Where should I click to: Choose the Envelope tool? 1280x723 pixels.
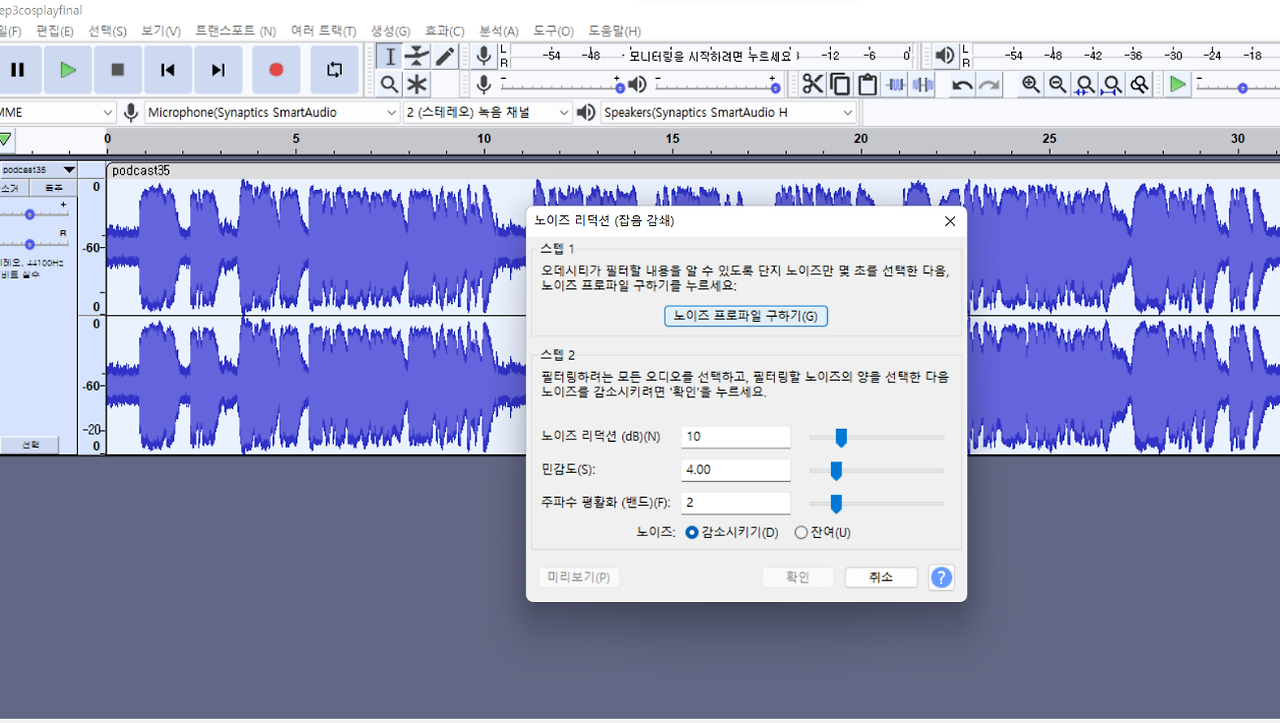pyautogui.click(x=417, y=57)
